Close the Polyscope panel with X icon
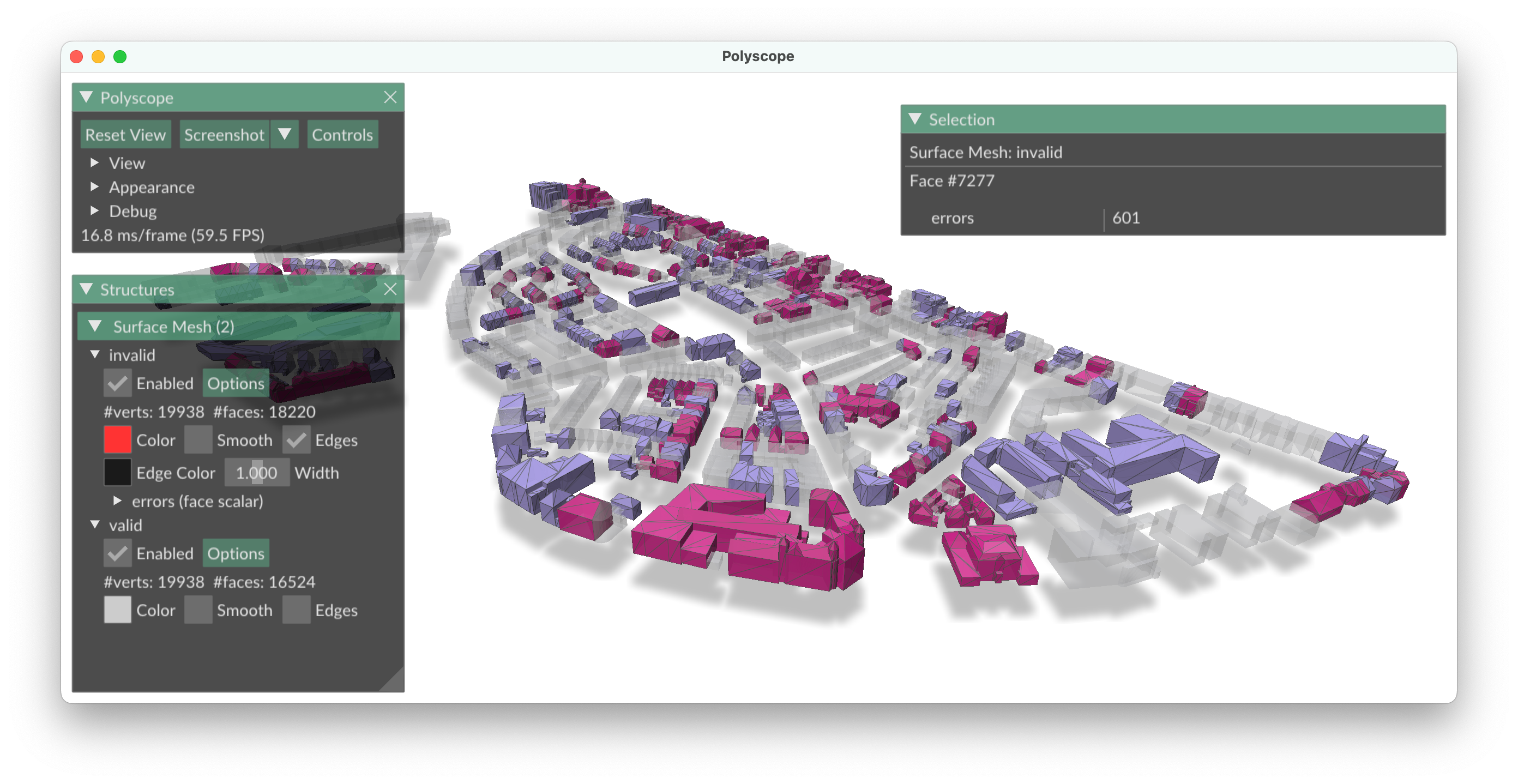This screenshot has height=784, width=1518. coord(390,97)
